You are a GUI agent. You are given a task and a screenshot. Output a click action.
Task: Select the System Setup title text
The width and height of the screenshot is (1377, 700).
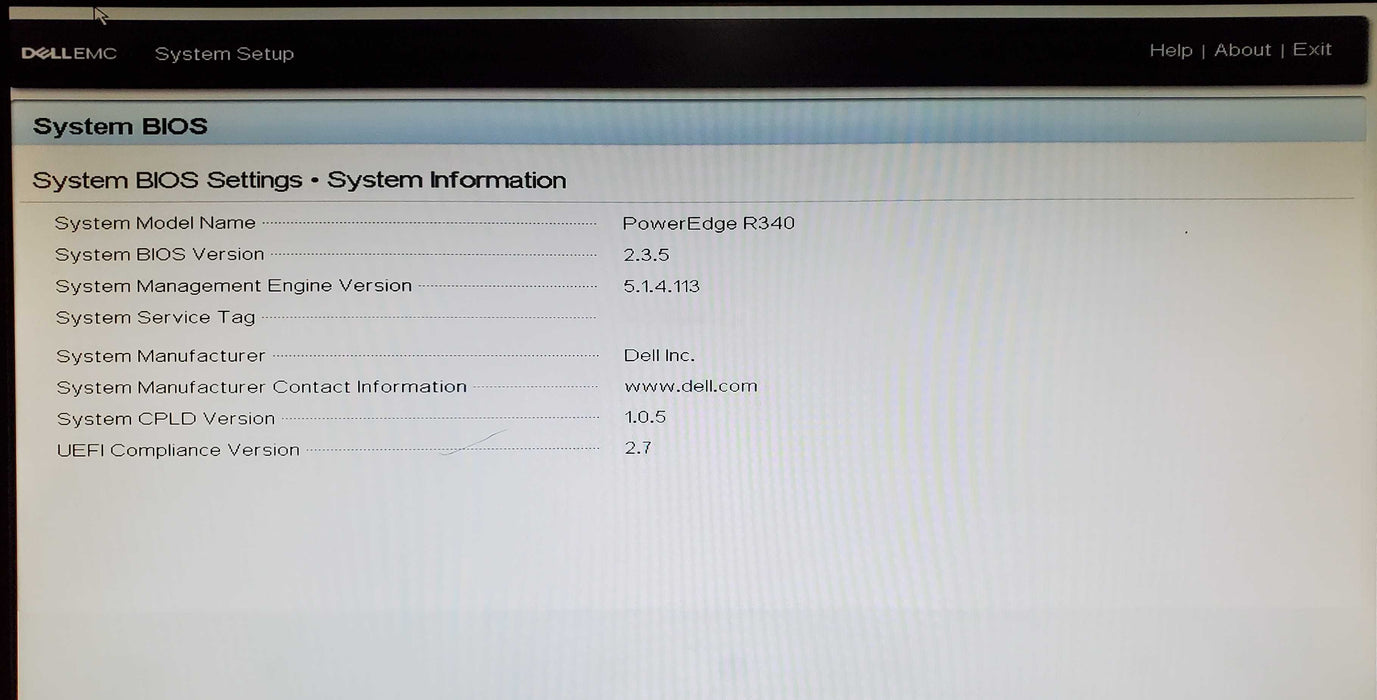[224, 54]
